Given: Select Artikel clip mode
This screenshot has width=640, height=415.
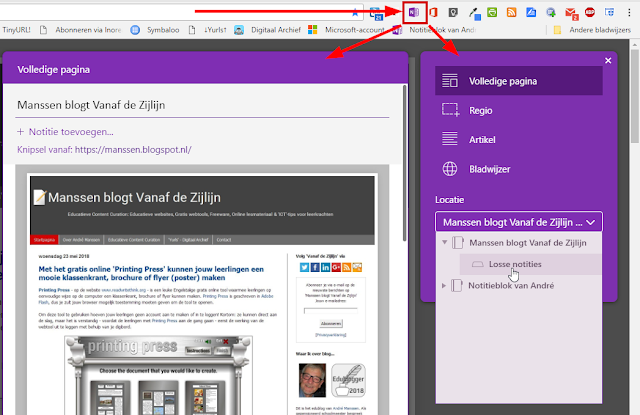Looking at the screenshot, I should [x=519, y=140].
